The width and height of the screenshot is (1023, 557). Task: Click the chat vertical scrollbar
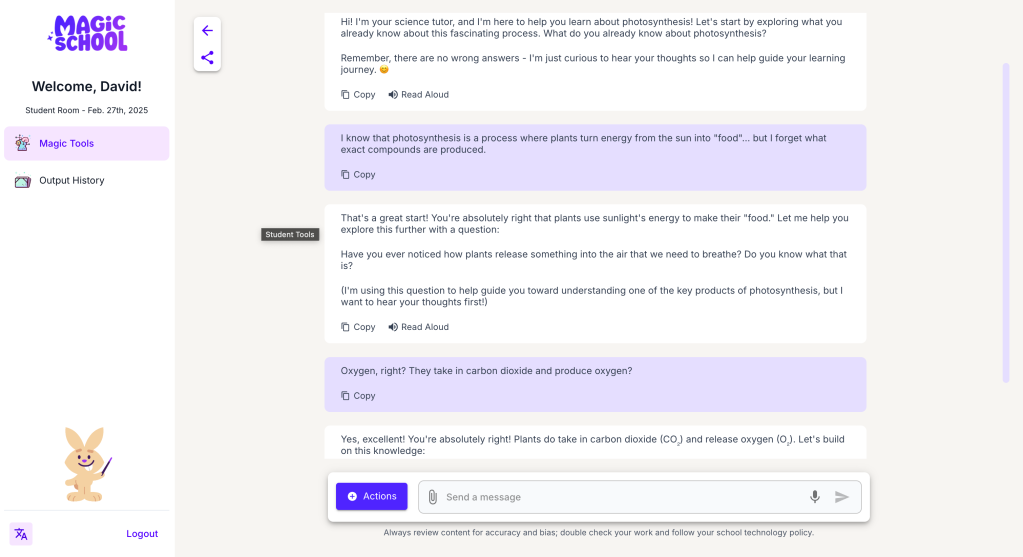[x=1006, y=222]
